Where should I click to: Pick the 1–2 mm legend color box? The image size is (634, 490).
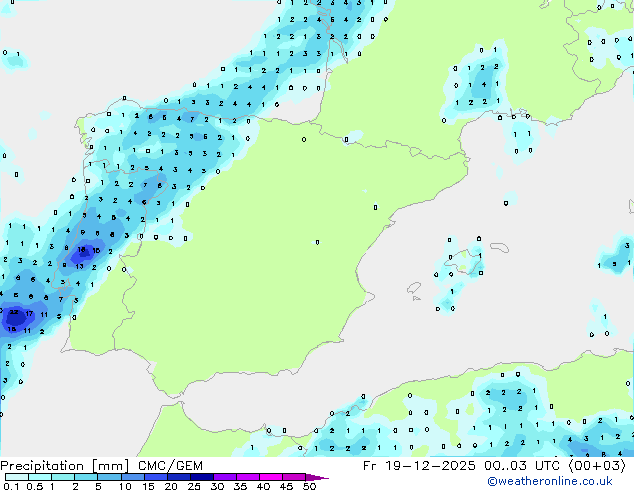(63, 477)
